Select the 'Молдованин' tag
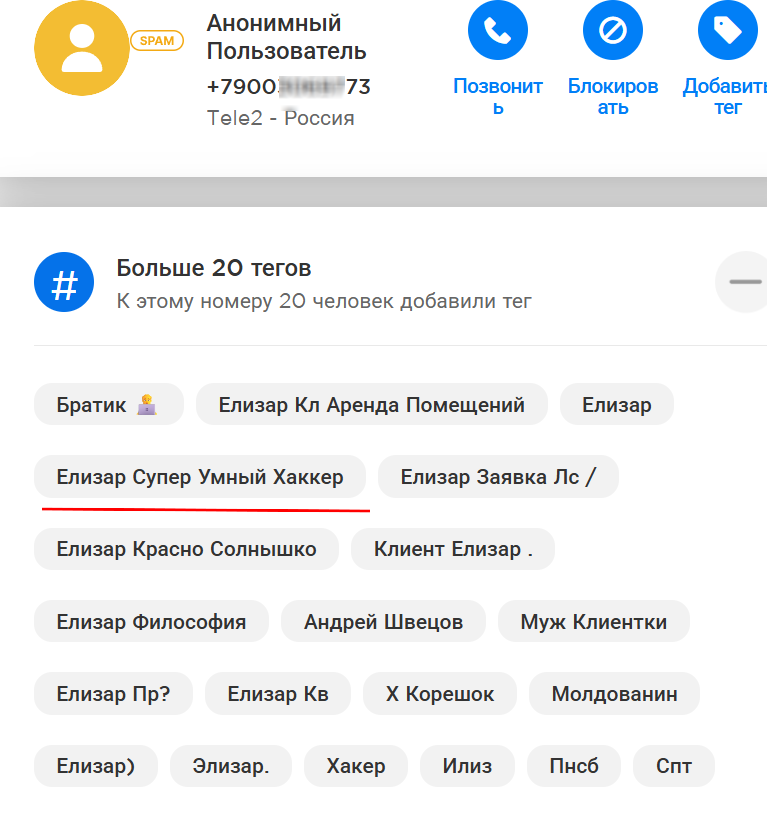767x817 pixels. 614,694
